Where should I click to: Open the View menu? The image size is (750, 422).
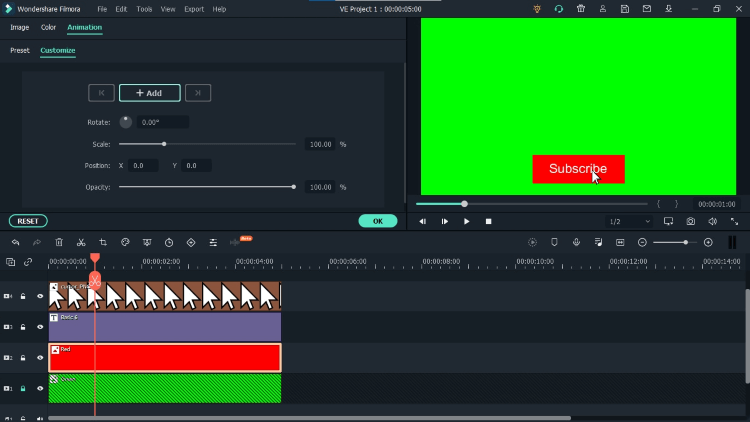[x=168, y=9]
